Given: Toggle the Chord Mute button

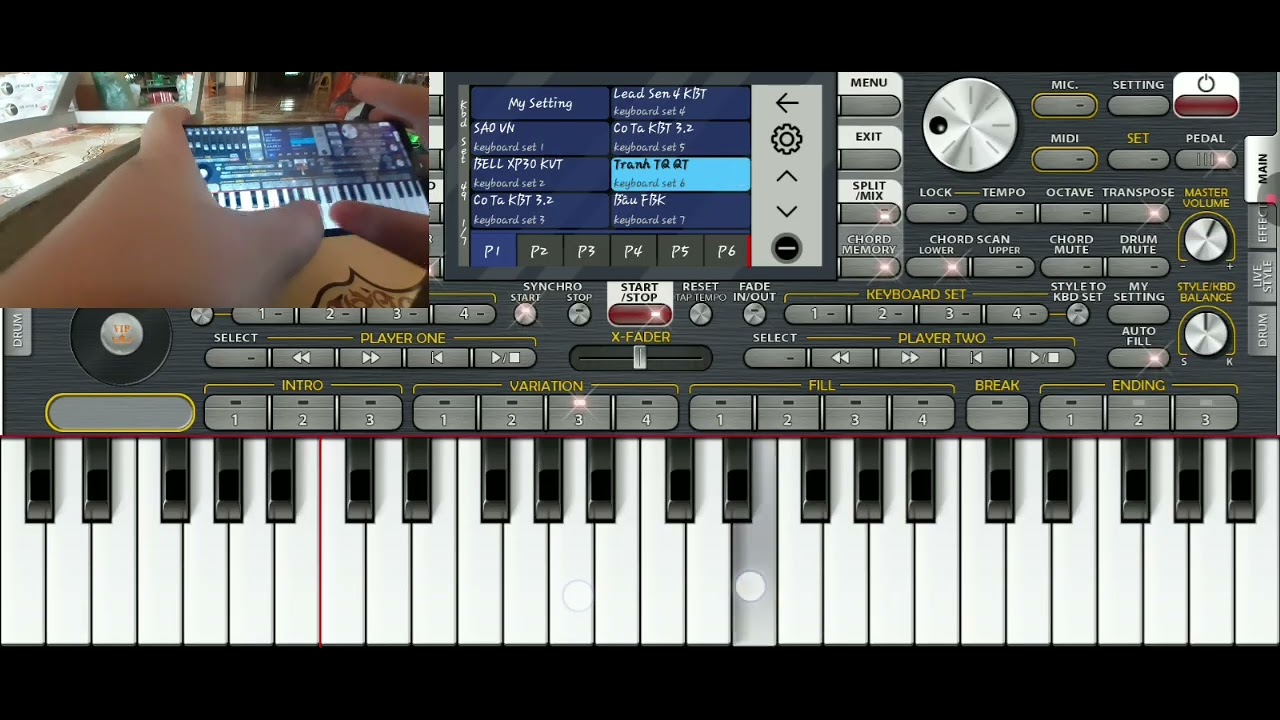Looking at the screenshot, I should point(1071,267).
